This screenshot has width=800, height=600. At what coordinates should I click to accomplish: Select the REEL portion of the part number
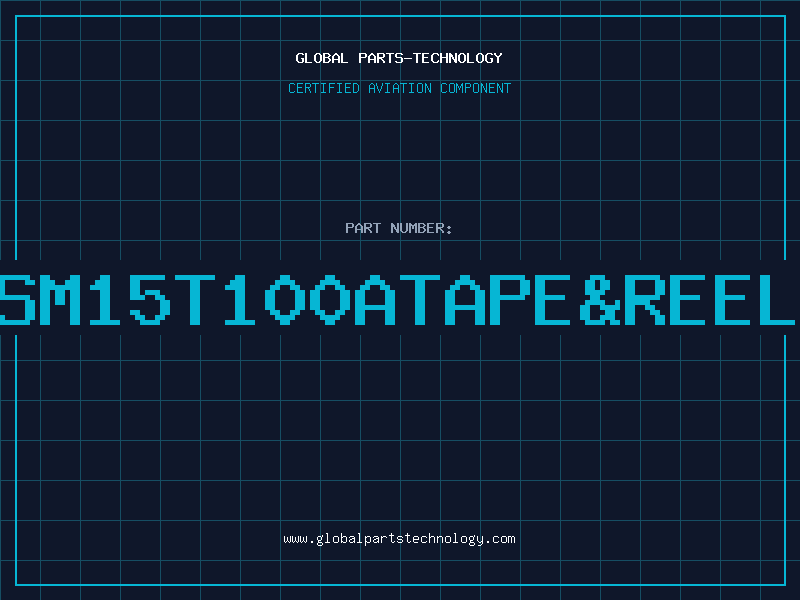click(x=710, y=300)
